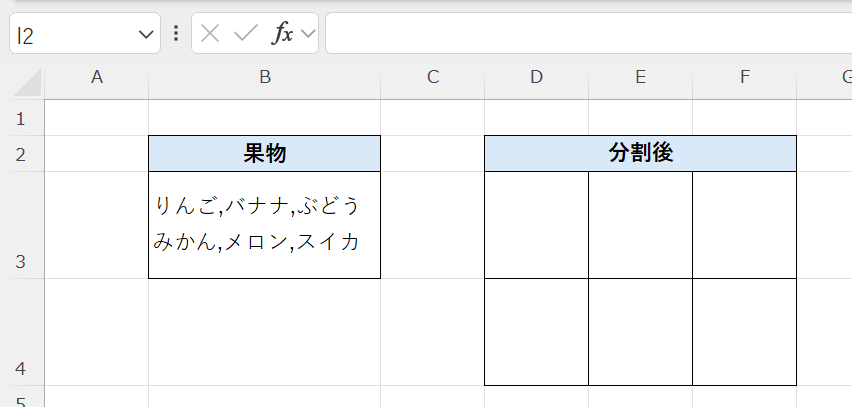Select column A header
This screenshot has height=407, width=852.
coord(97,77)
